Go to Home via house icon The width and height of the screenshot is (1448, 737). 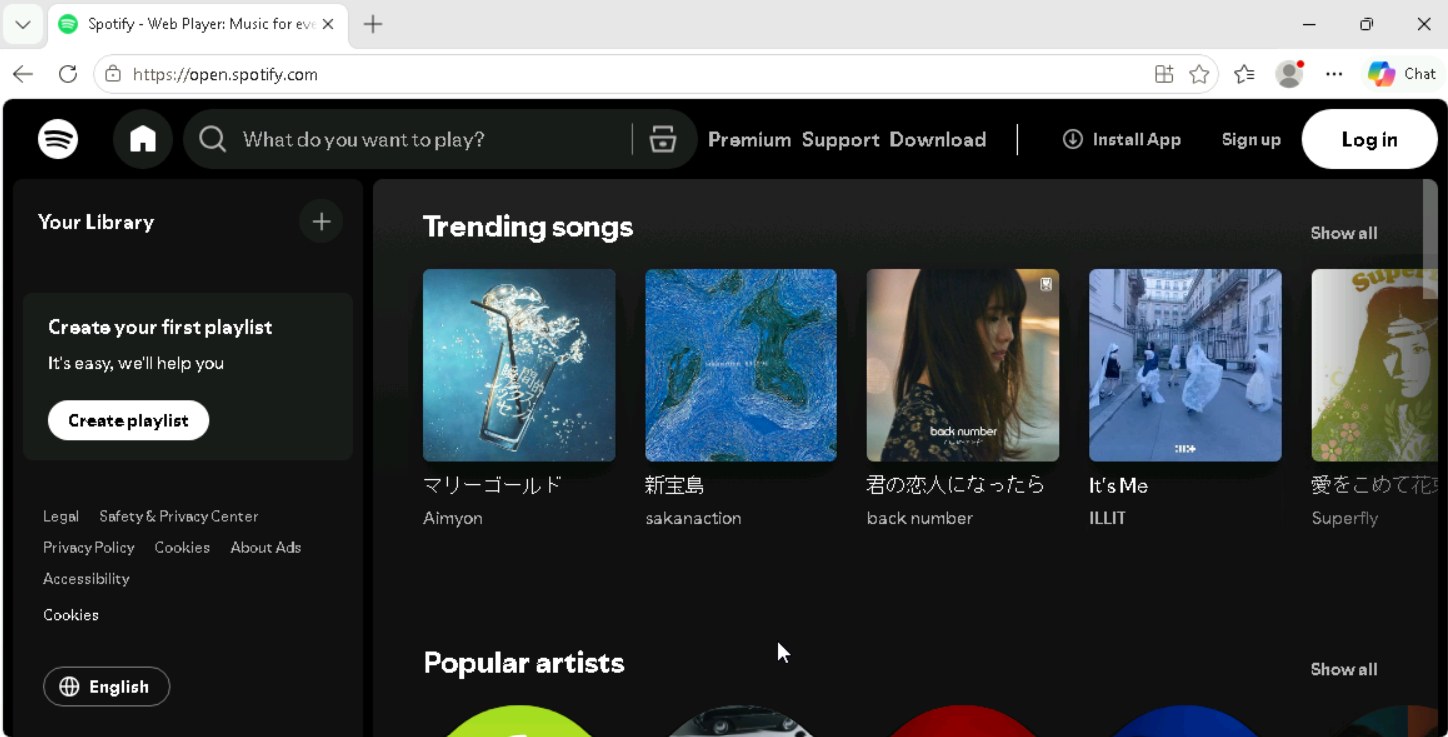click(143, 139)
